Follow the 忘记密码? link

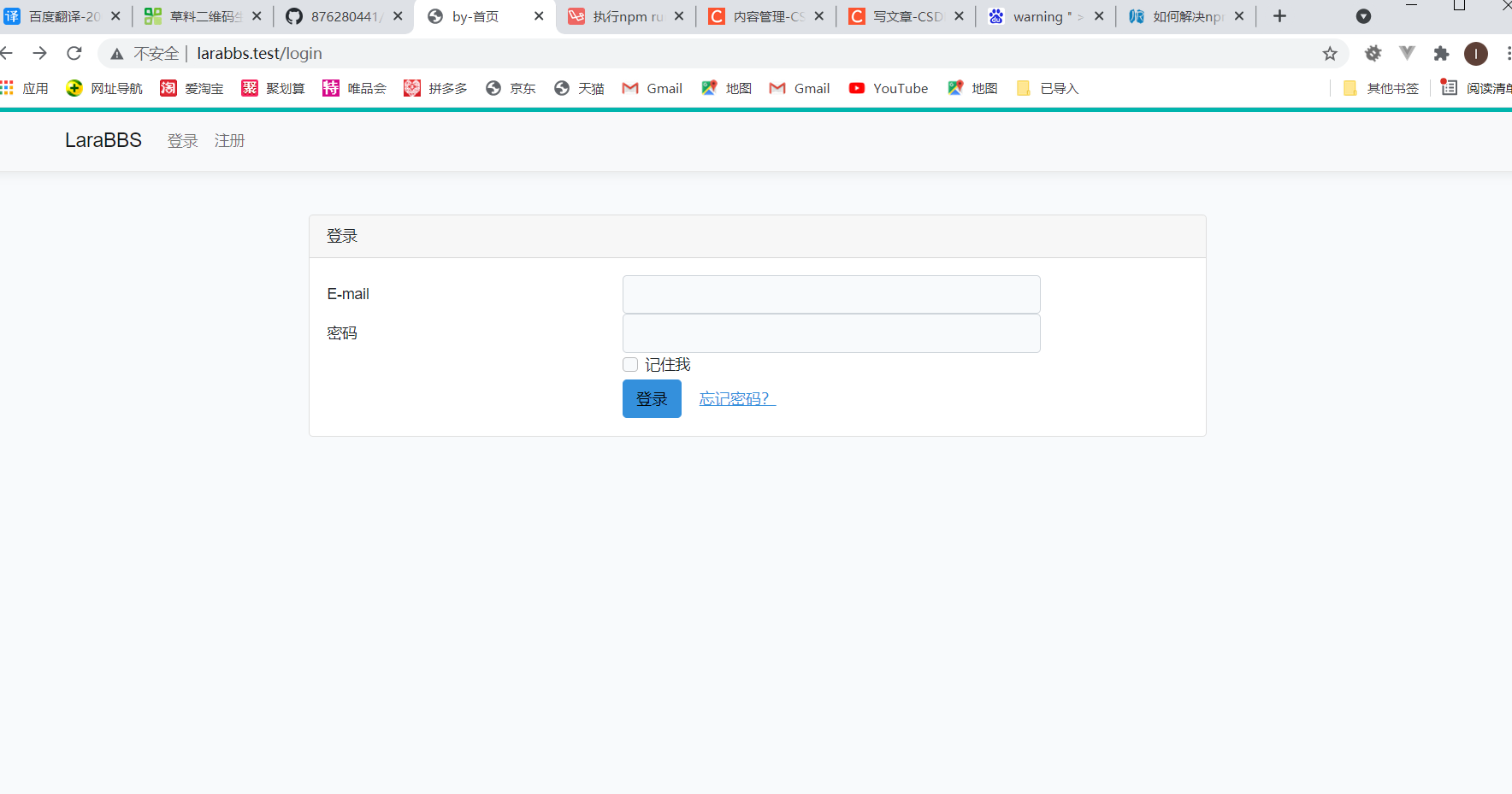tap(737, 399)
